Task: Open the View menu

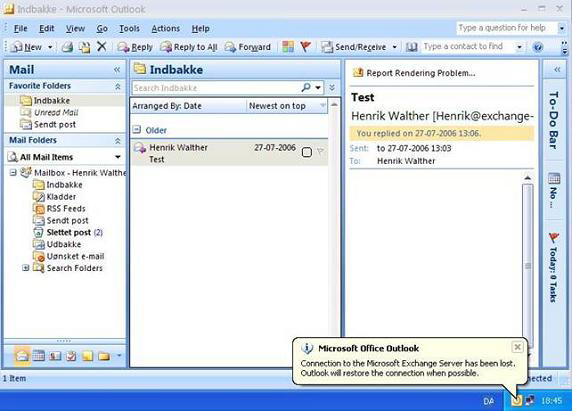Action: pos(75,28)
